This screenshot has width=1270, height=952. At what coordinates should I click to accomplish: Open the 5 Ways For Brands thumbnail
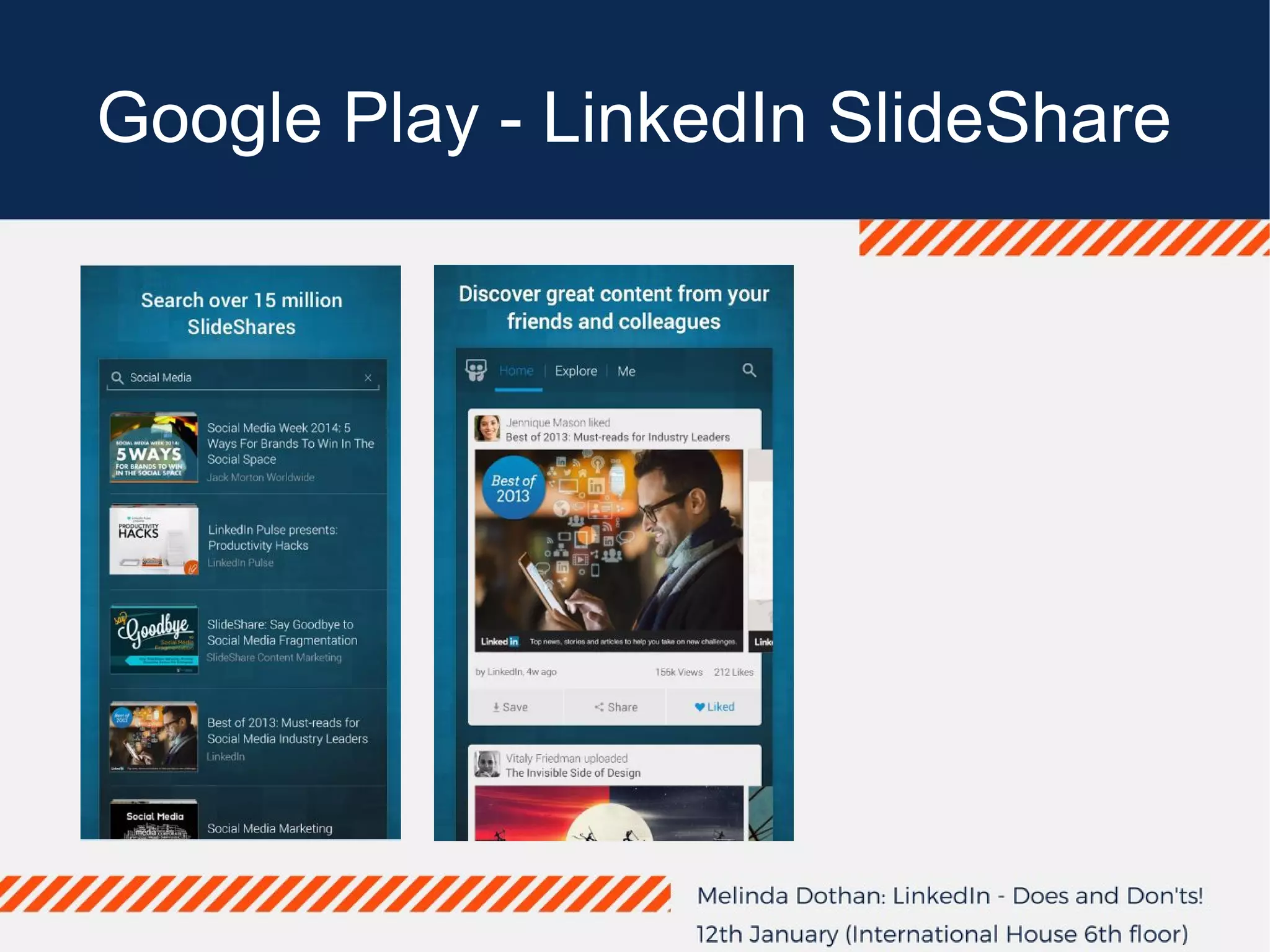(x=154, y=448)
